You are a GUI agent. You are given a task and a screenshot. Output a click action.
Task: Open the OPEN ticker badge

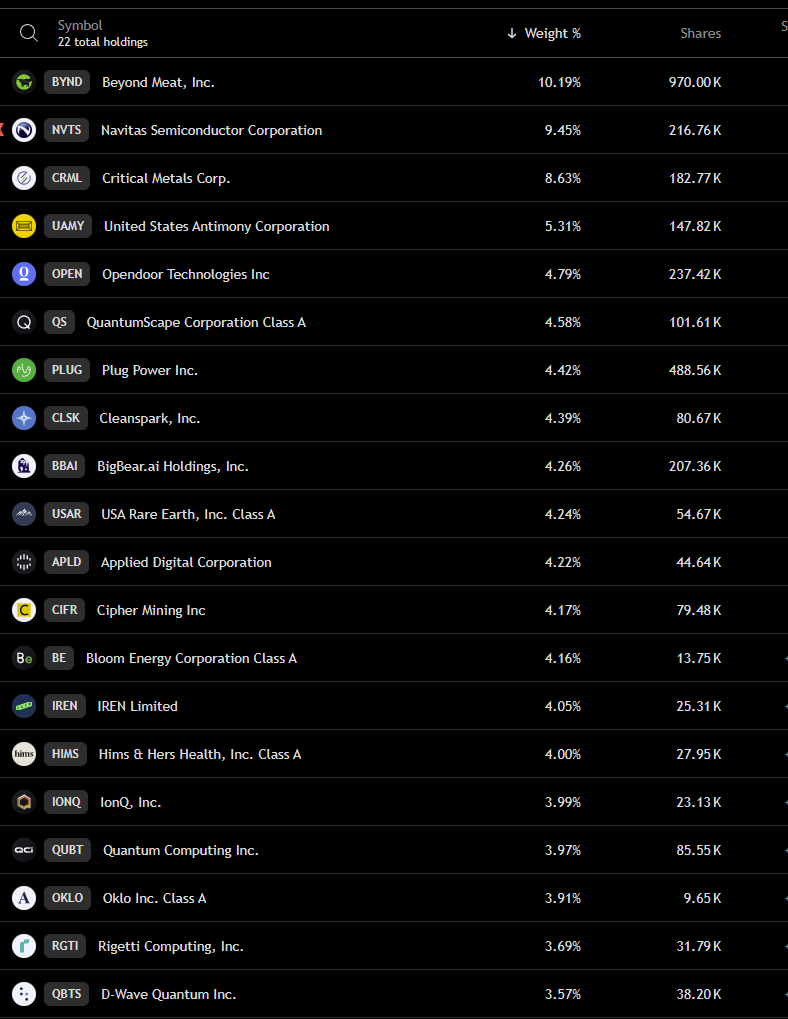point(67,274)
